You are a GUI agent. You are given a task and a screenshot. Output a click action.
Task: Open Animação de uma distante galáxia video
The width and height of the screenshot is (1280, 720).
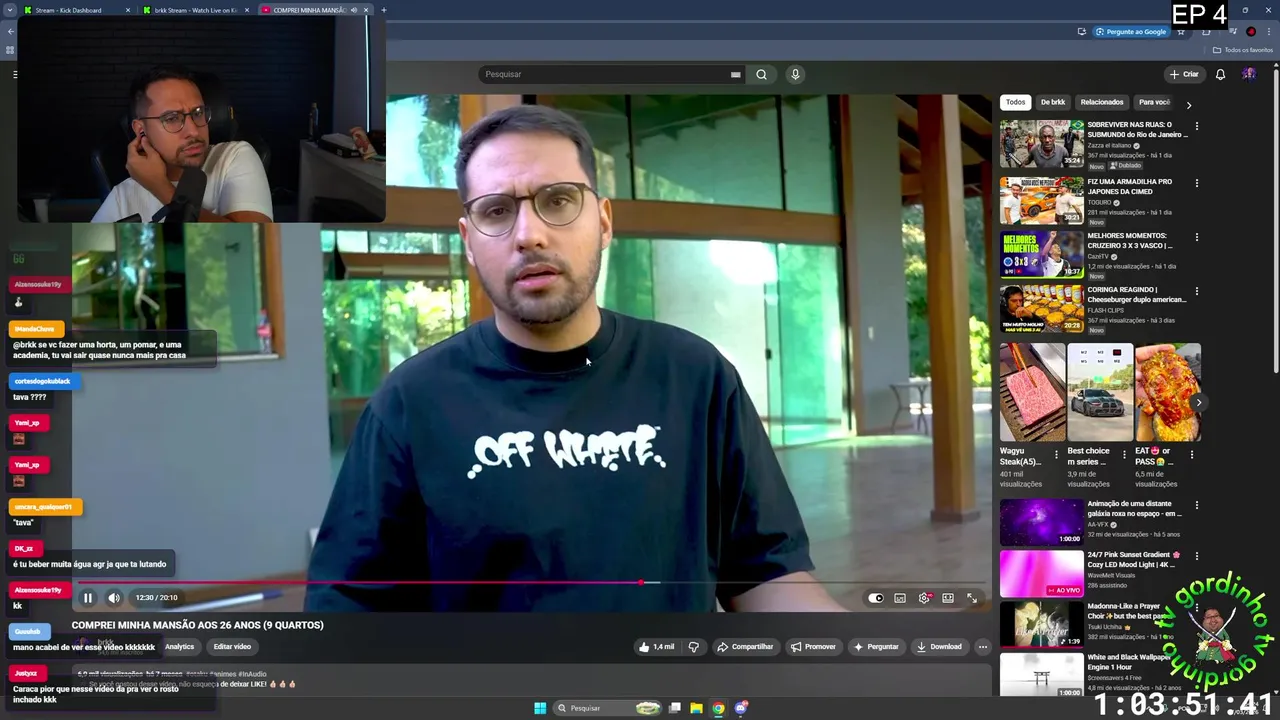tap(1041, 522)
